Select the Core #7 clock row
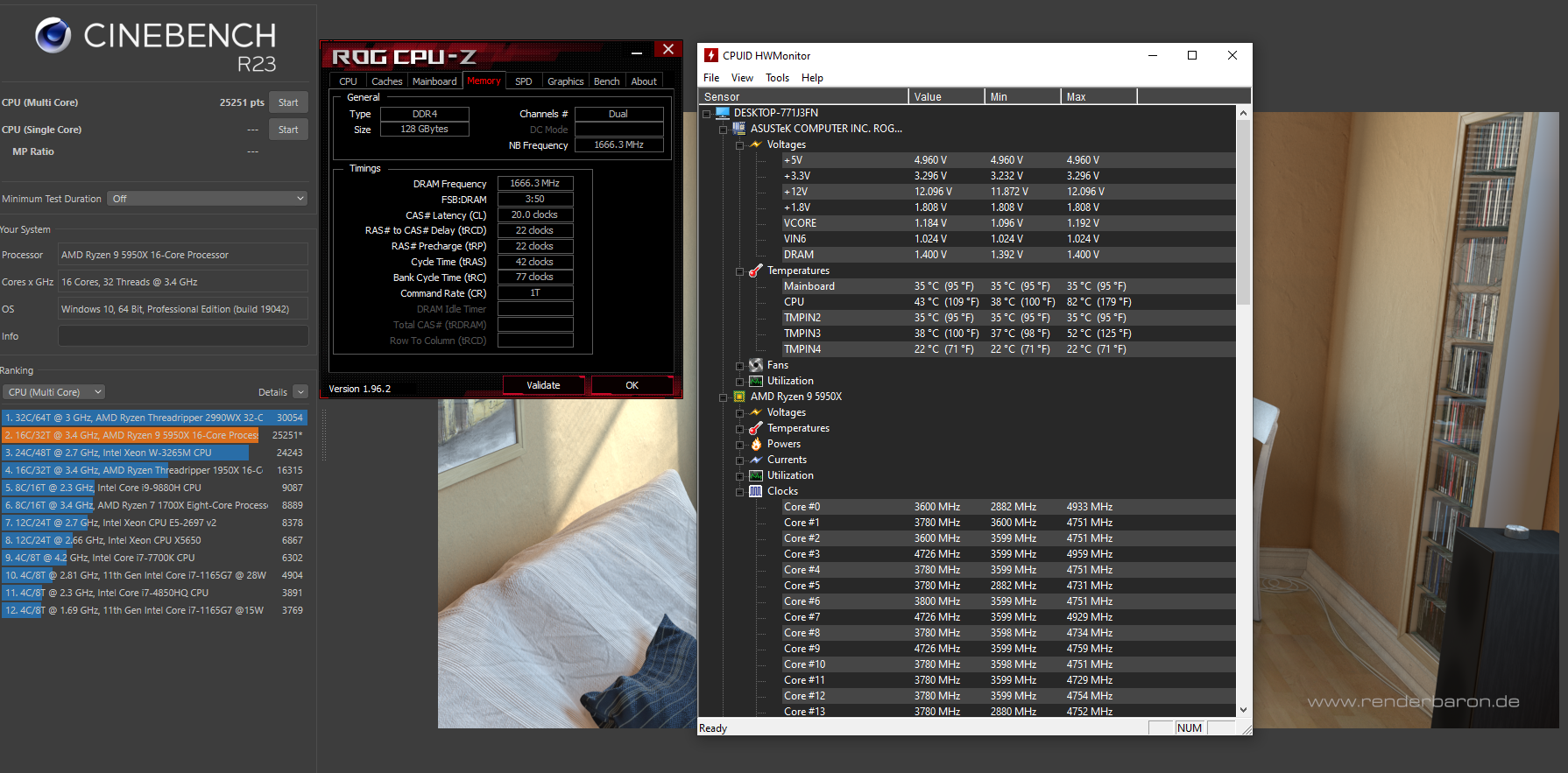Image resolution: width=1568 pixels, height=773 pixels. pyautogui.click(x=1007, y=617)
